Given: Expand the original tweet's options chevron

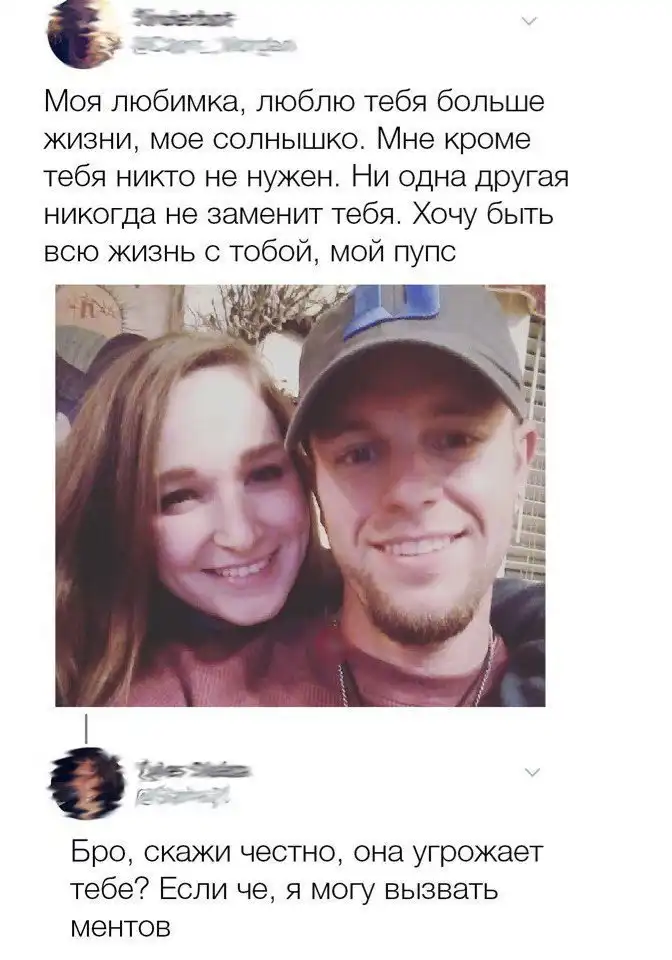Looking at the screenshot, I should click(530, 21).
